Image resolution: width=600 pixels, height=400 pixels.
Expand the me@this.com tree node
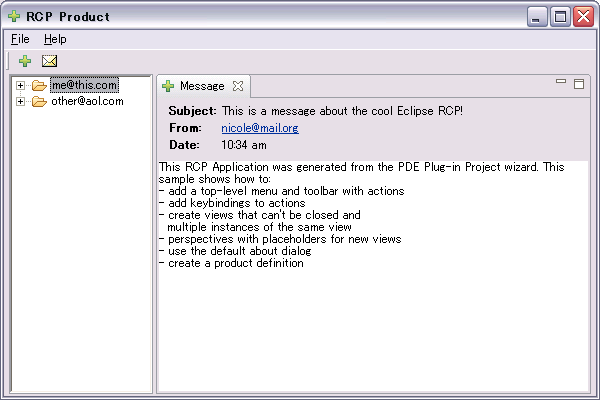[20, 85]
